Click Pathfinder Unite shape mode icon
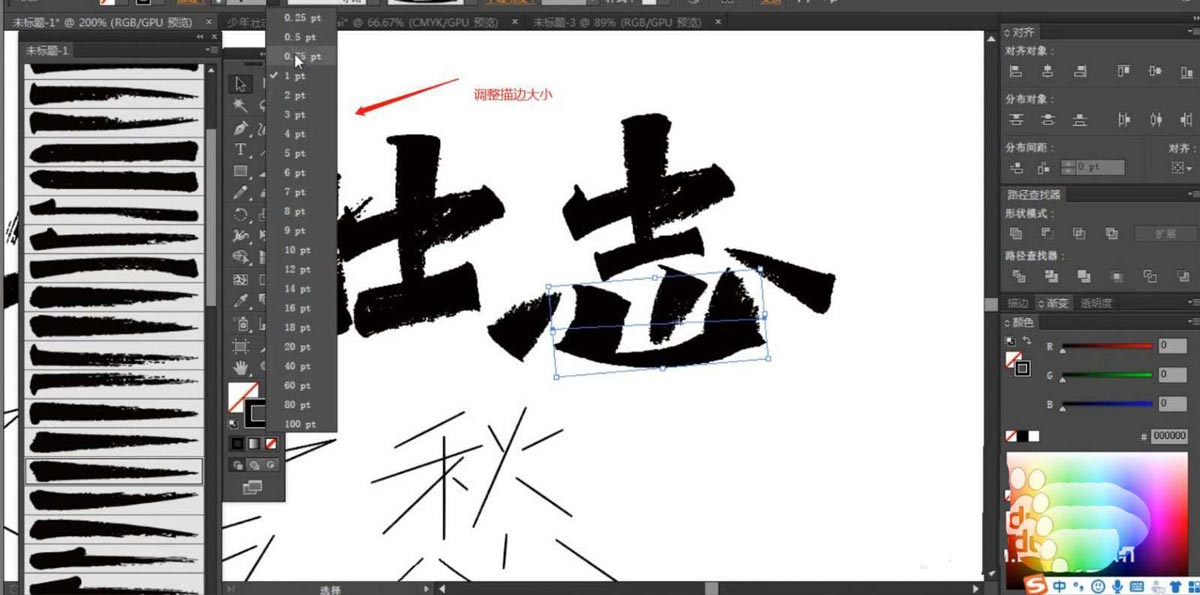 1016,233
